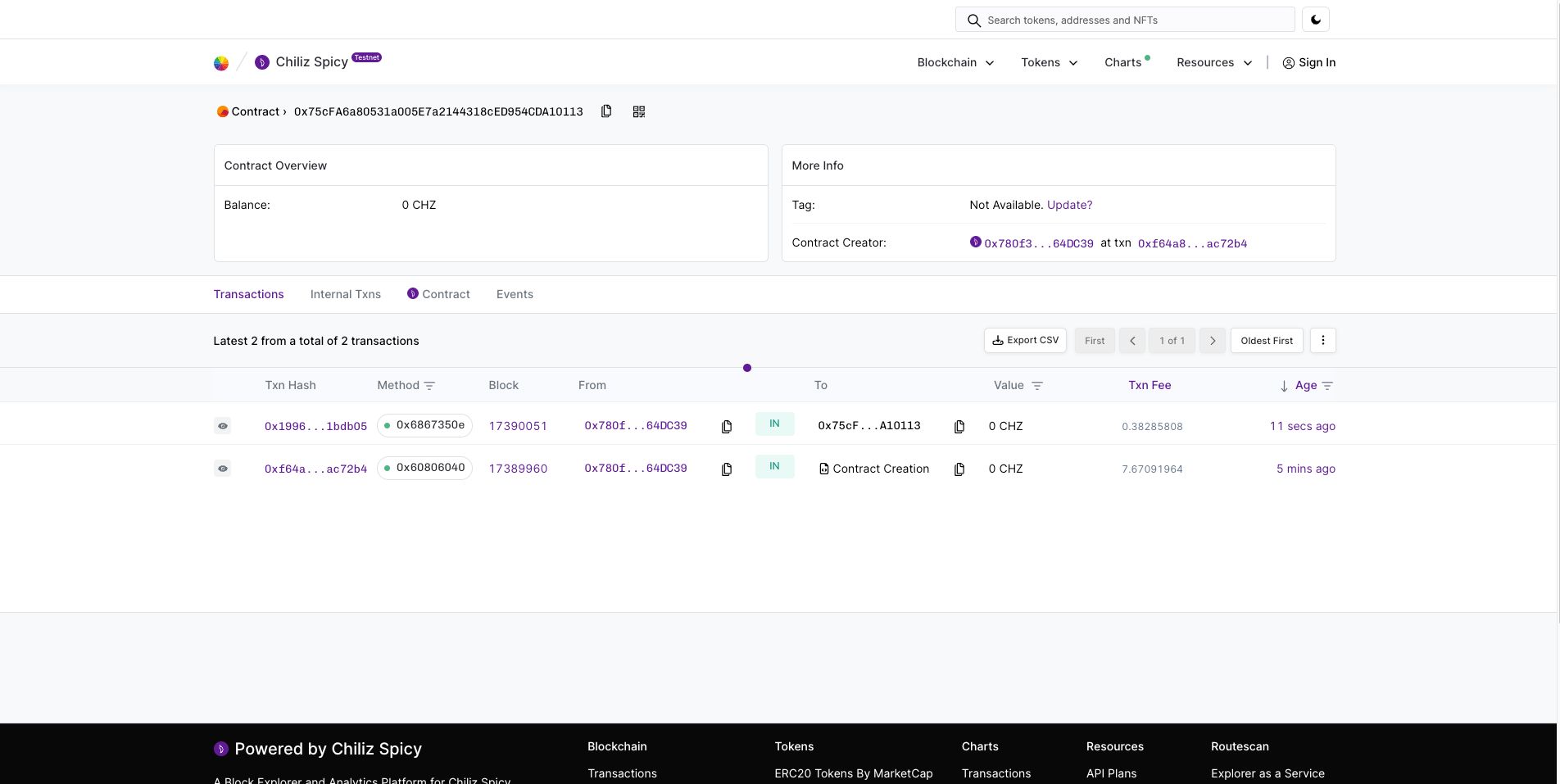Click 5 mins ago age text
1560x784 pixels.
[x=1306, y=469]
